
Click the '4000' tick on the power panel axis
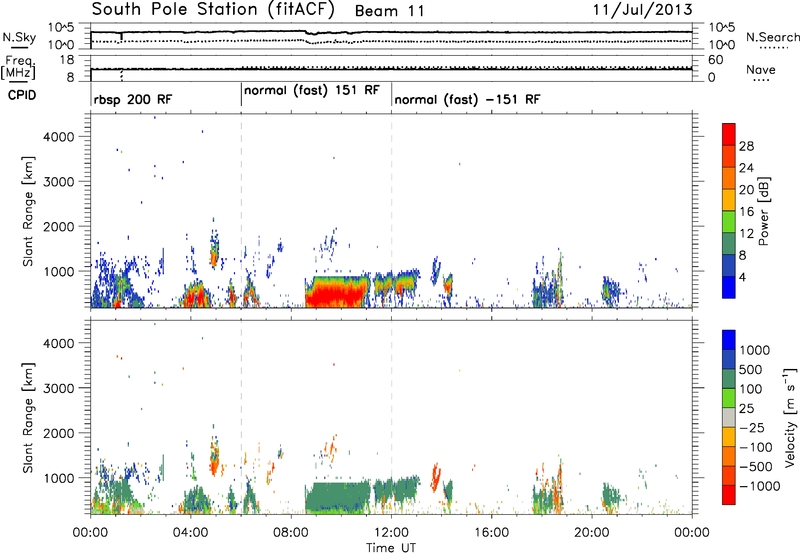(58, 137)
